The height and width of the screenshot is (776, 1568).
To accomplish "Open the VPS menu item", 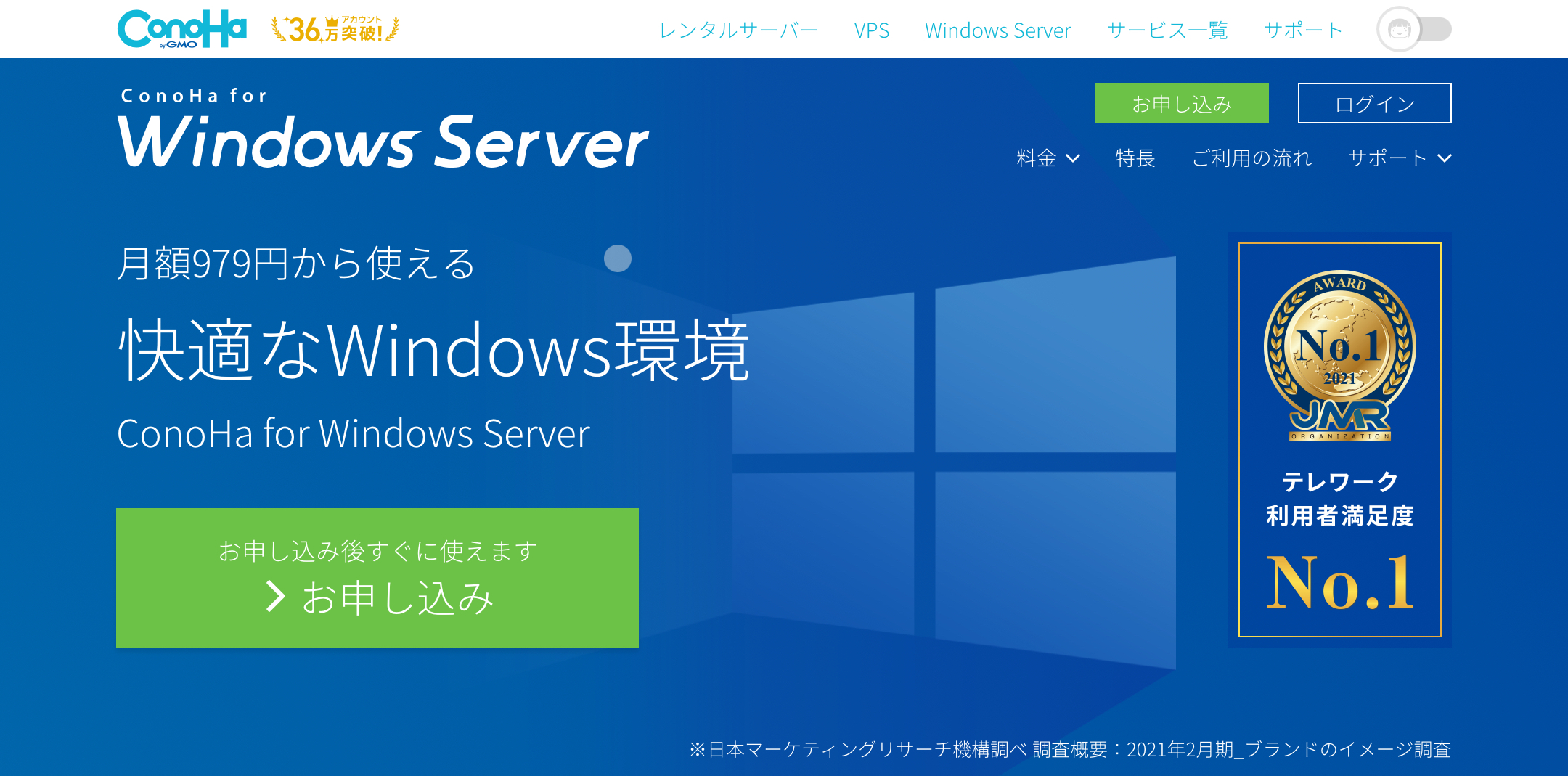I will (x=871, y=30).
